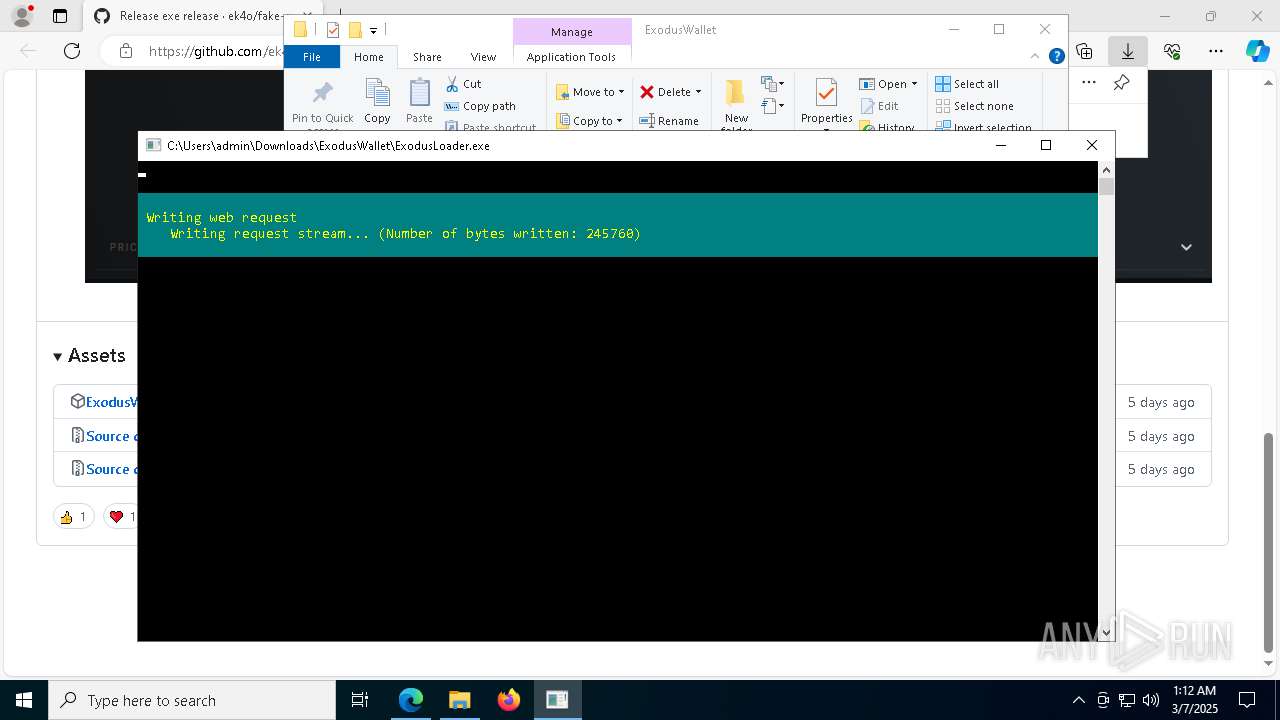Open Task View on the taskbar

coord(360,700)
